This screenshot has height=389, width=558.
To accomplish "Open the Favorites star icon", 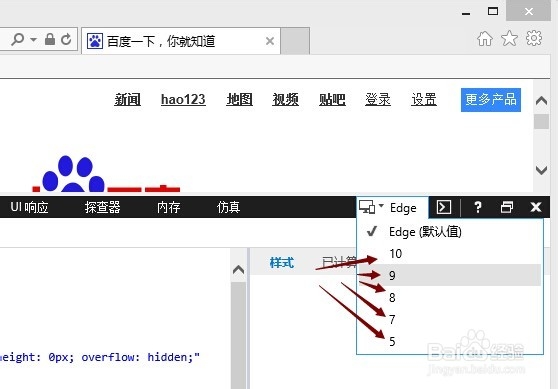I will point(509,38).
